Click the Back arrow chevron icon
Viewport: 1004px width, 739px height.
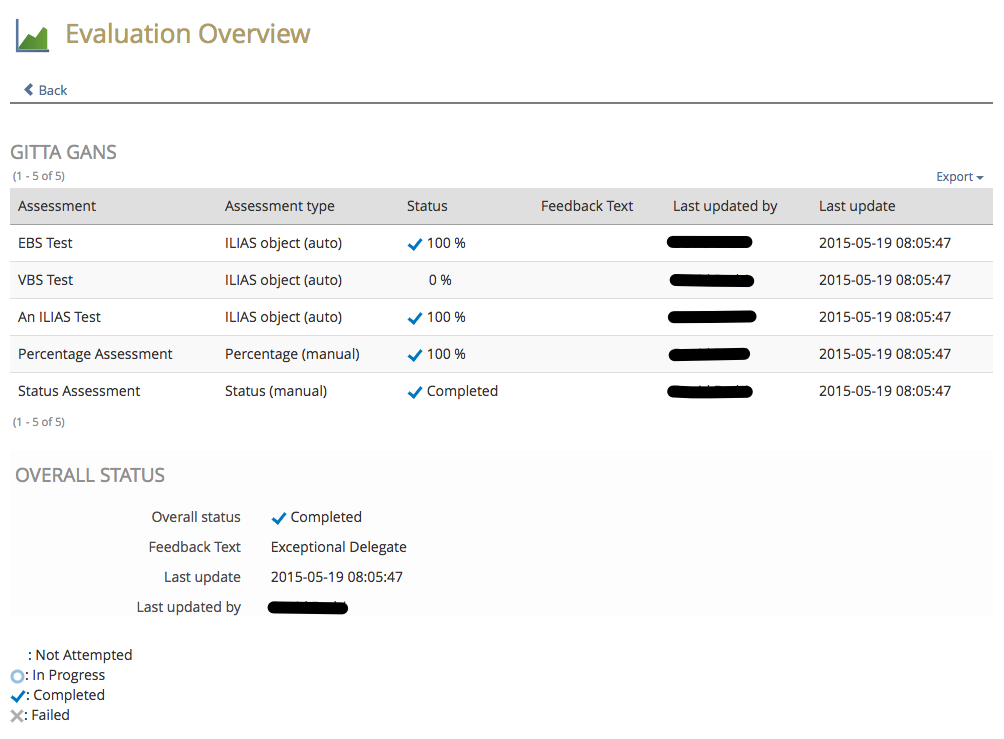(x=29, y=90)
